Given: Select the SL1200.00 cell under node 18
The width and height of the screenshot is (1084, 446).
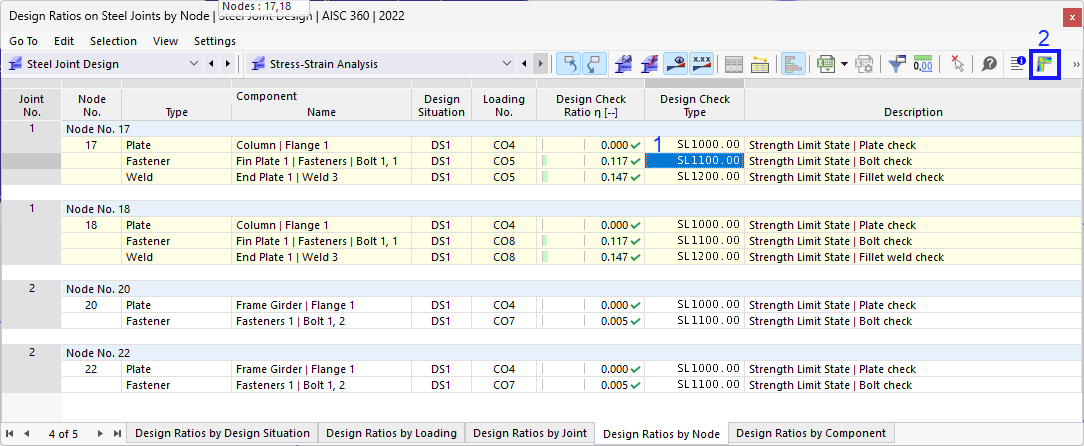Looking at the screenshot, I should pos(694,257).
